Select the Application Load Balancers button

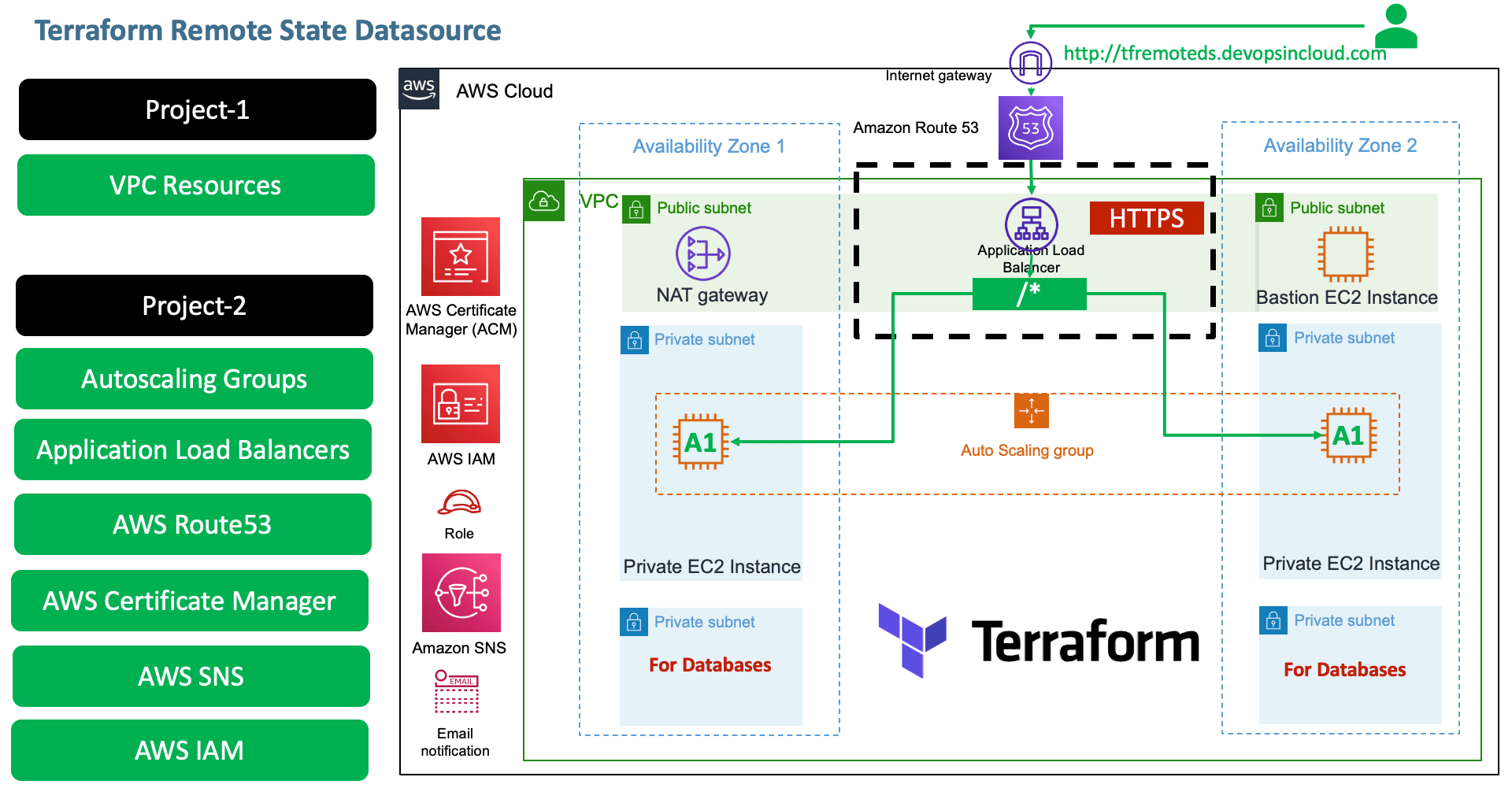pos(193,449)
